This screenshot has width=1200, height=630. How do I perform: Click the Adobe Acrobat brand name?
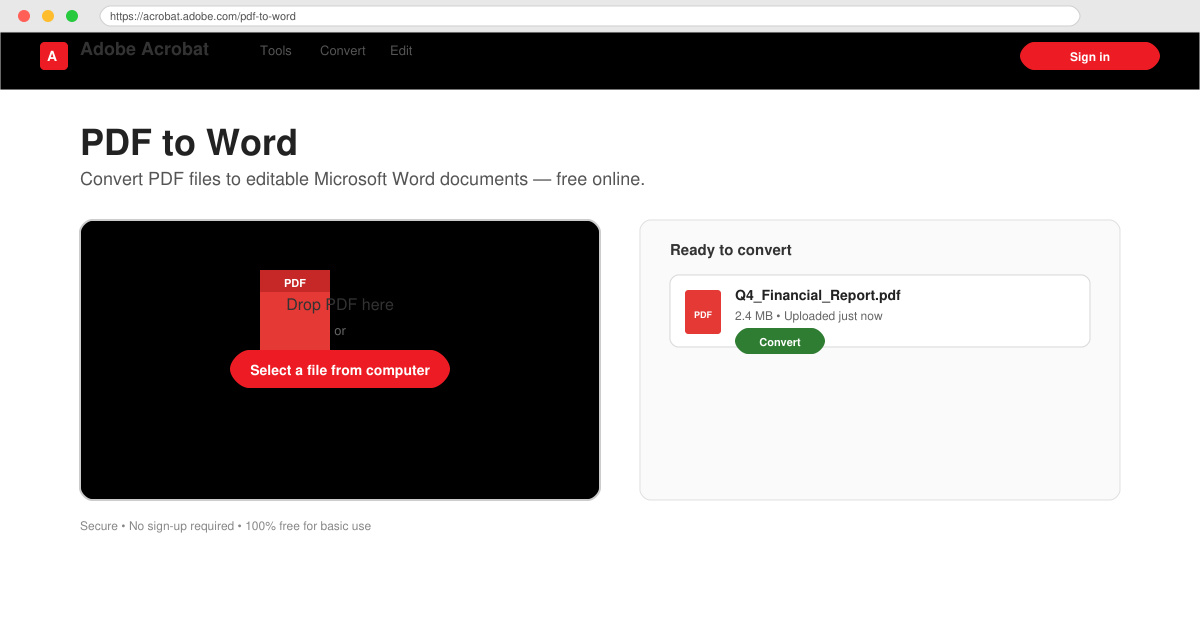145,49
